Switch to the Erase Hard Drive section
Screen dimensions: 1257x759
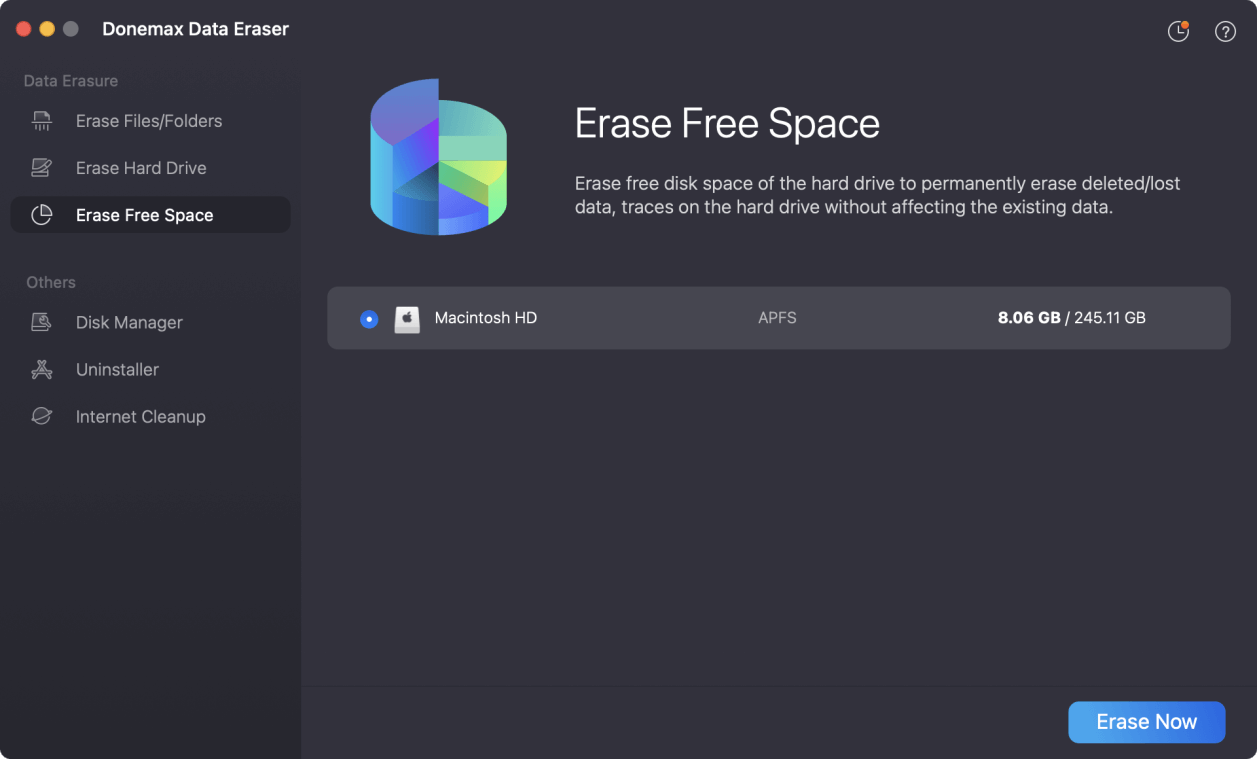tap(139, 167)
